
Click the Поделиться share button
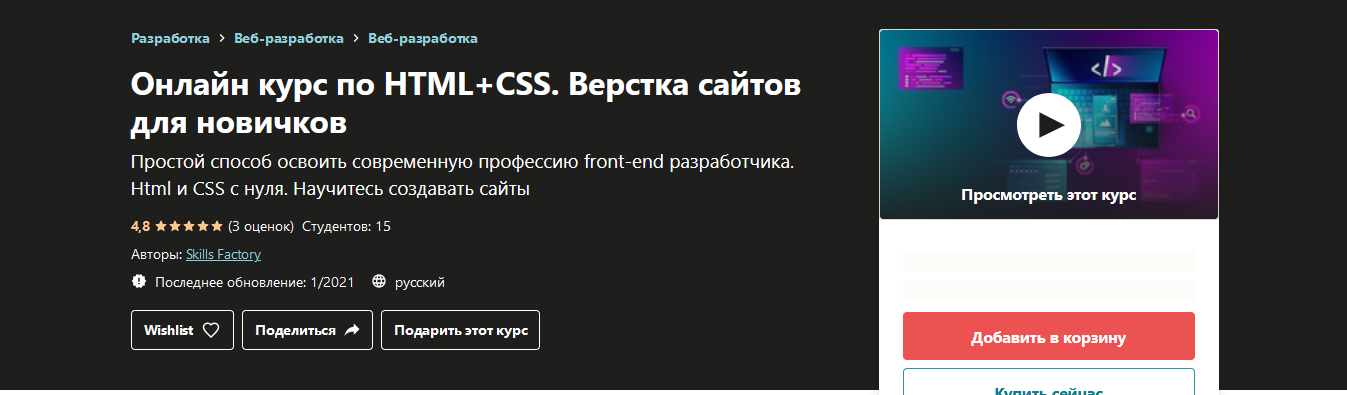(x=307, y=330)
